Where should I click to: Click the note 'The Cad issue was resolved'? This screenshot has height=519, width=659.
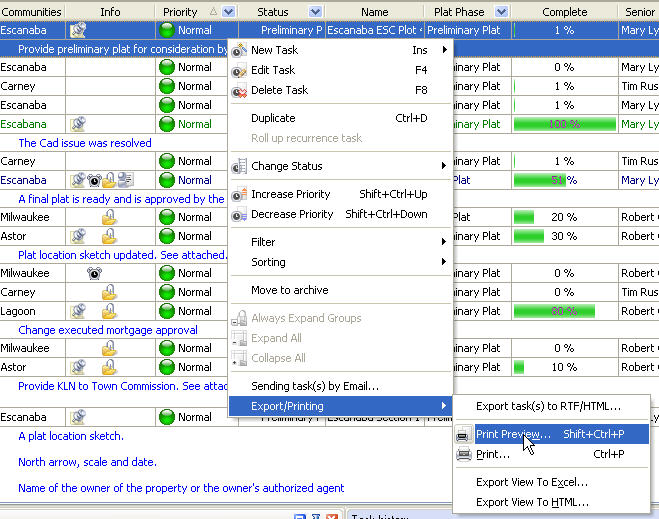[85, 143]
